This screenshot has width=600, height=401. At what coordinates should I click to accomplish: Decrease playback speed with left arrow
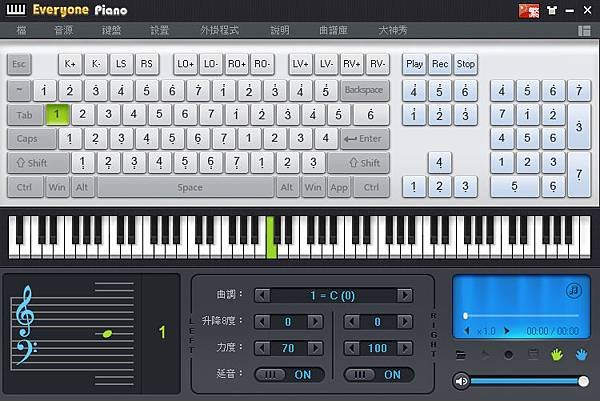(467, 331)
